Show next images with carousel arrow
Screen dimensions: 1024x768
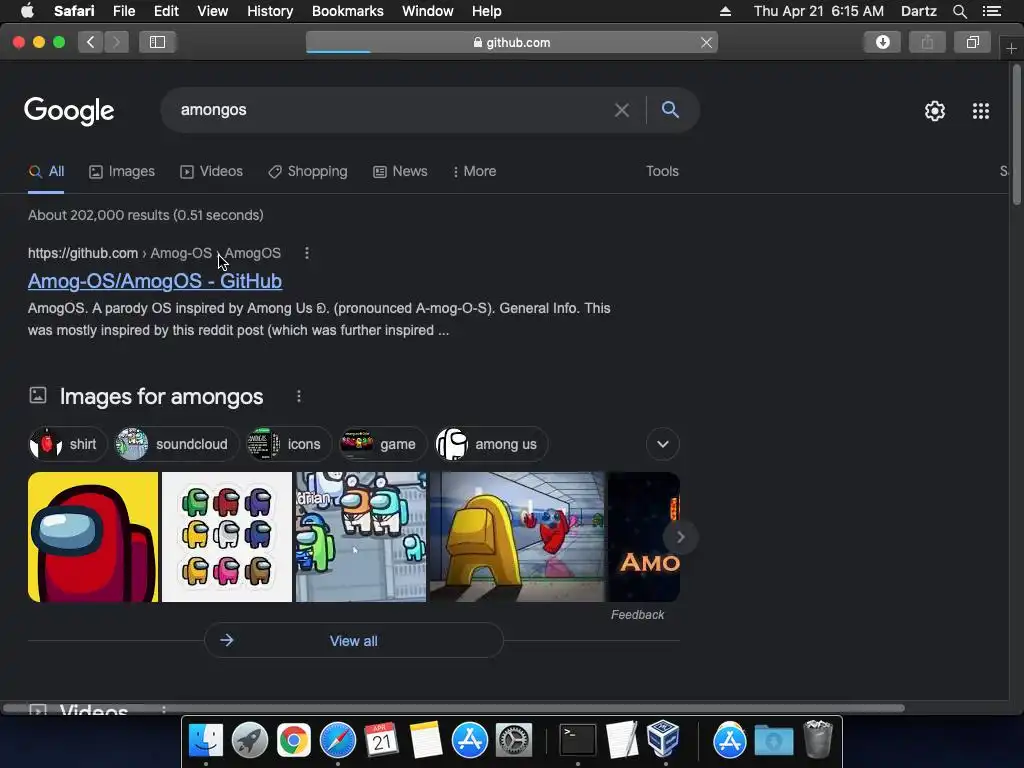(x=680, y=537)
